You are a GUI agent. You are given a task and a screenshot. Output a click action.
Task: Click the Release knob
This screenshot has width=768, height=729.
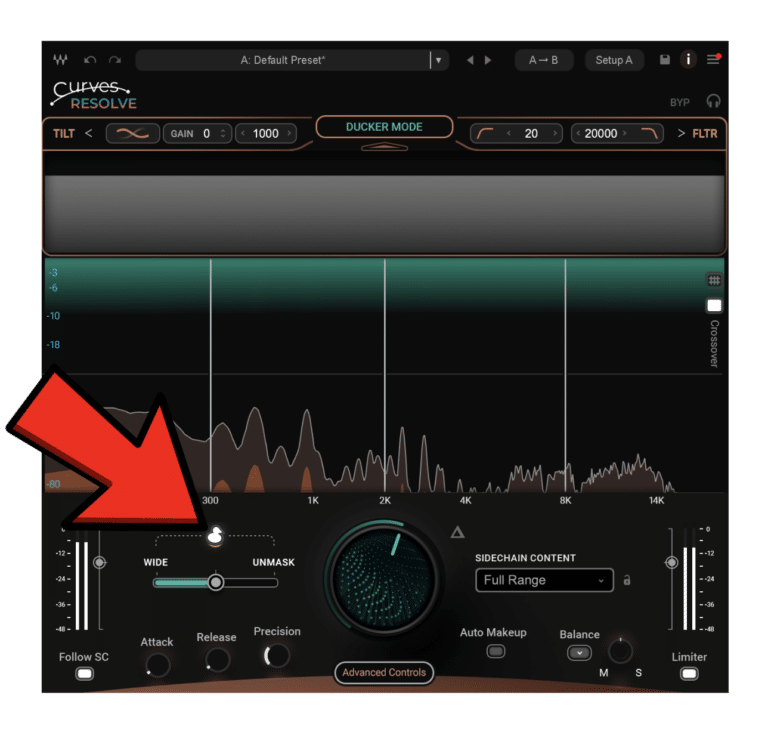(x=217, y=659)
